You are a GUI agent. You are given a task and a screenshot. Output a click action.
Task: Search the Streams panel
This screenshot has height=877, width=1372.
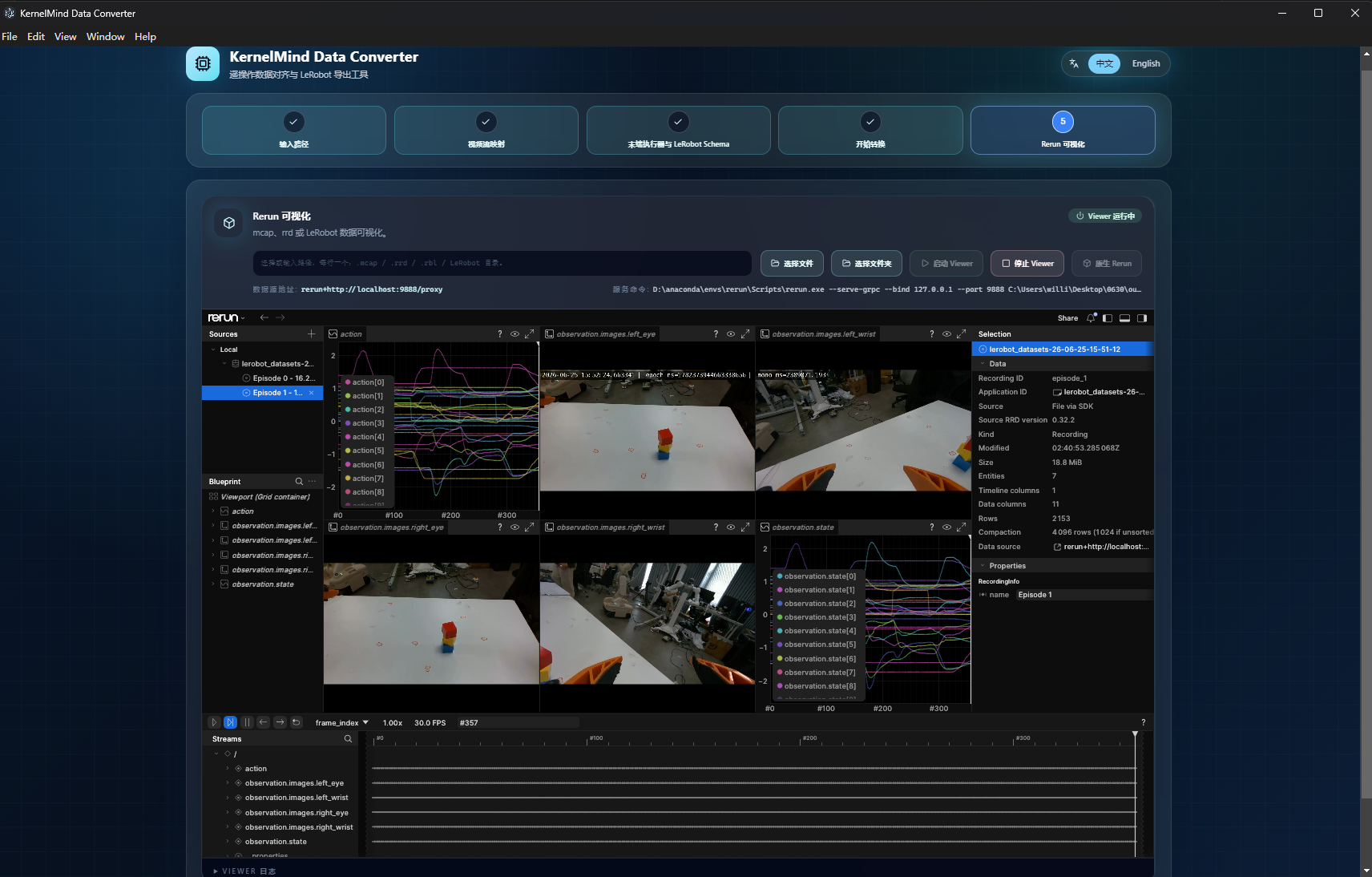(348, 739)
